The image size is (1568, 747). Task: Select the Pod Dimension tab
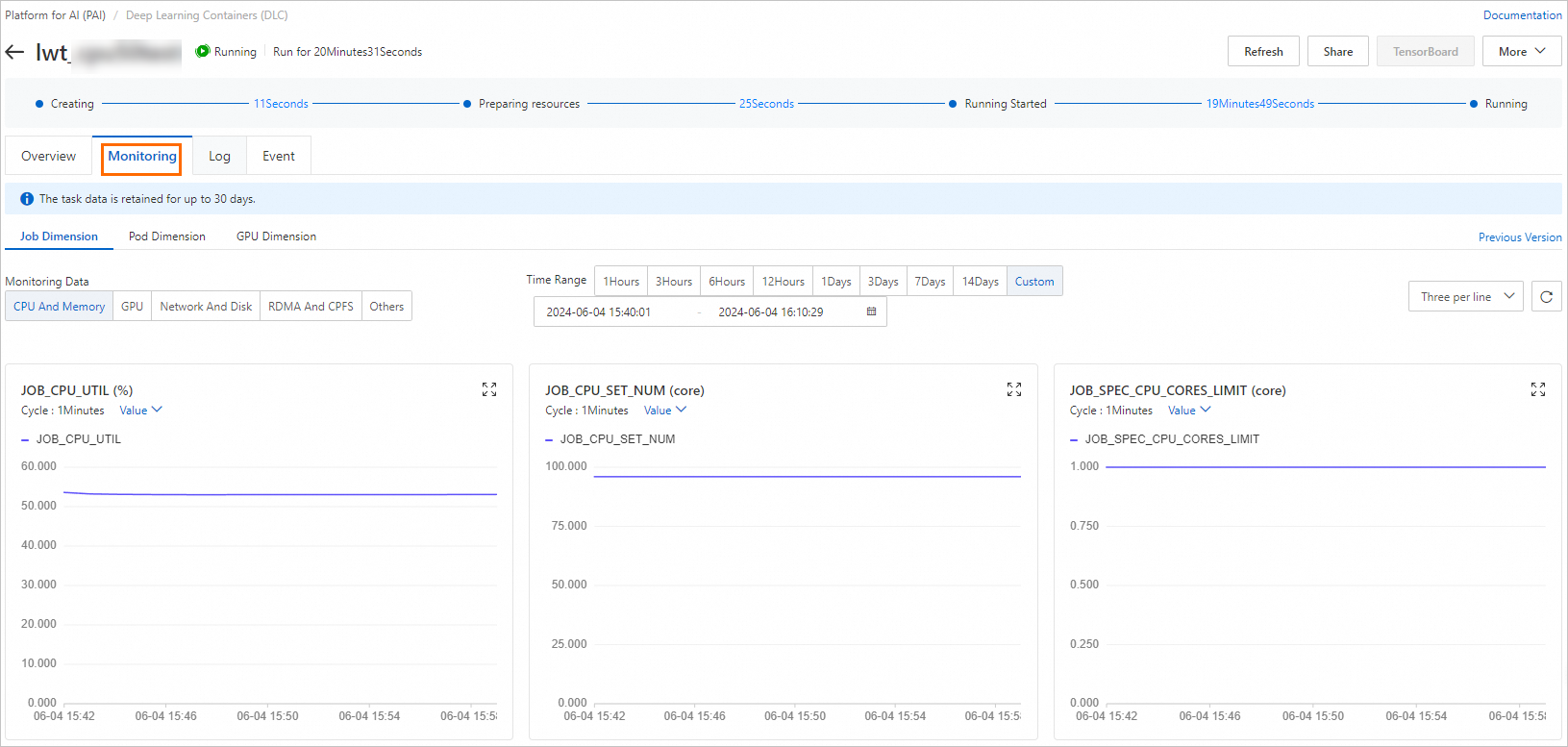pos(167,237)
